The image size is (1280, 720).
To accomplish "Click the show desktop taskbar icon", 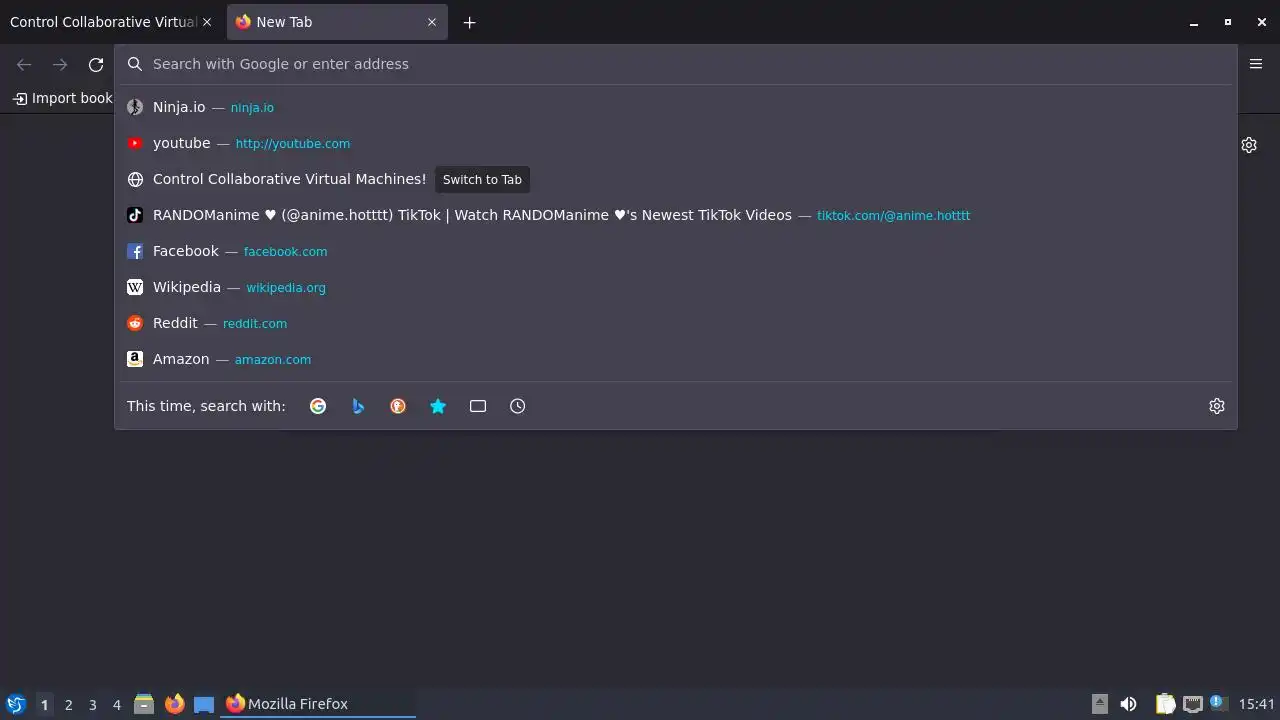I will pyautogui.click(x=204, y=704).
